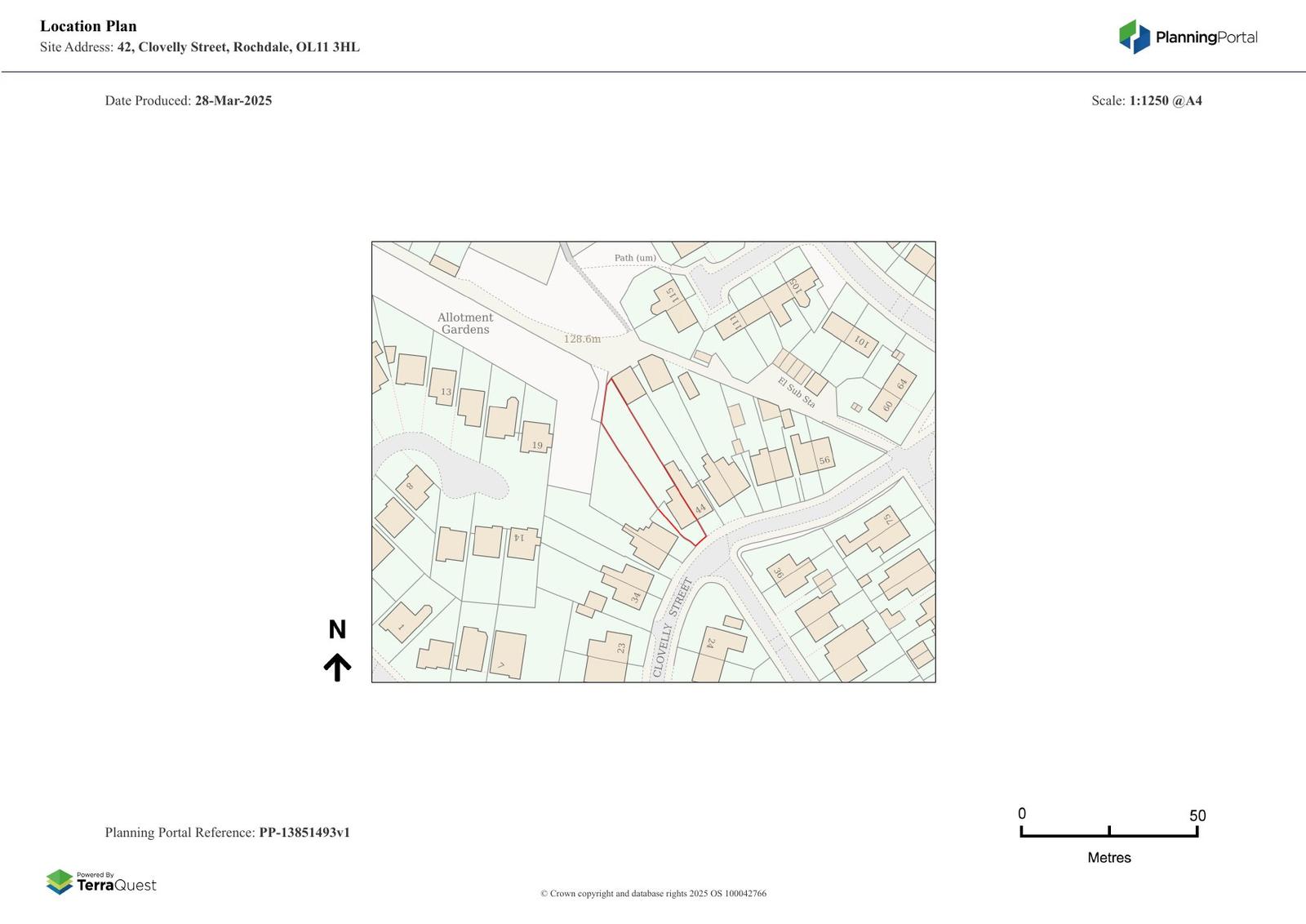Click the Location Plan title
Screen dimensions: 1306x924
pos(88,26)
